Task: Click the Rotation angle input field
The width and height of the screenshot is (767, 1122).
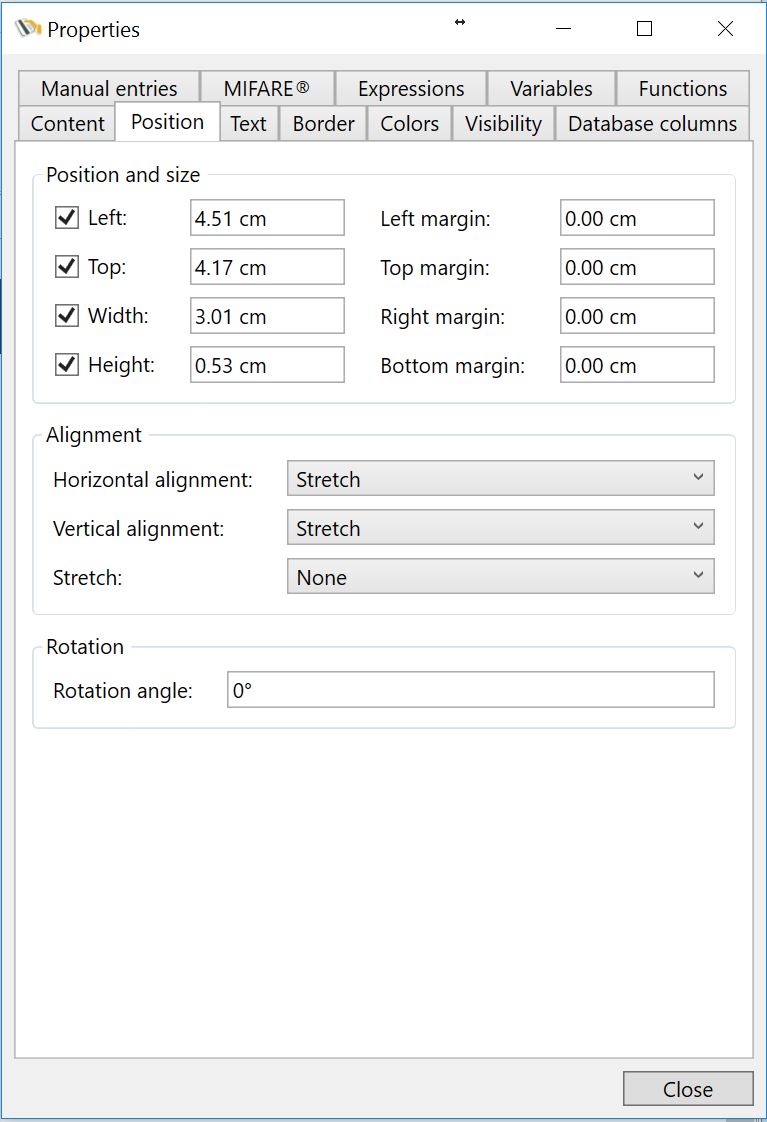Action: [x=470, y=689]
